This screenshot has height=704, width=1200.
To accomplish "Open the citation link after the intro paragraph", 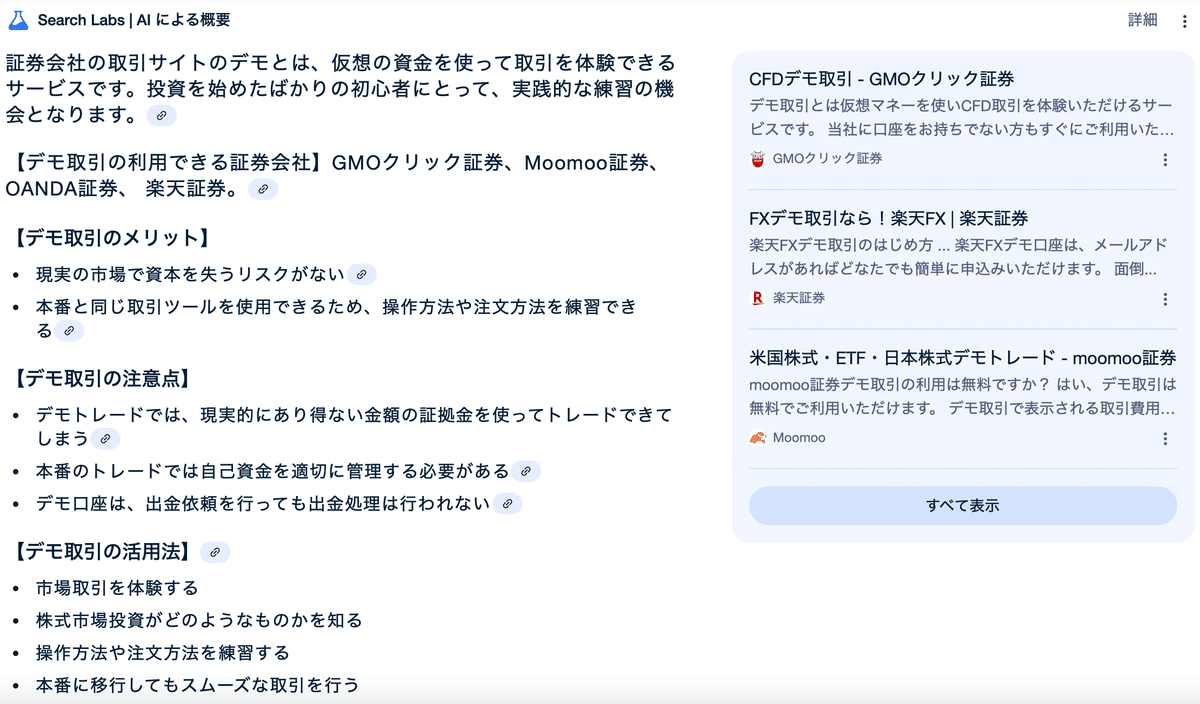I will click(x=160, y=115).
